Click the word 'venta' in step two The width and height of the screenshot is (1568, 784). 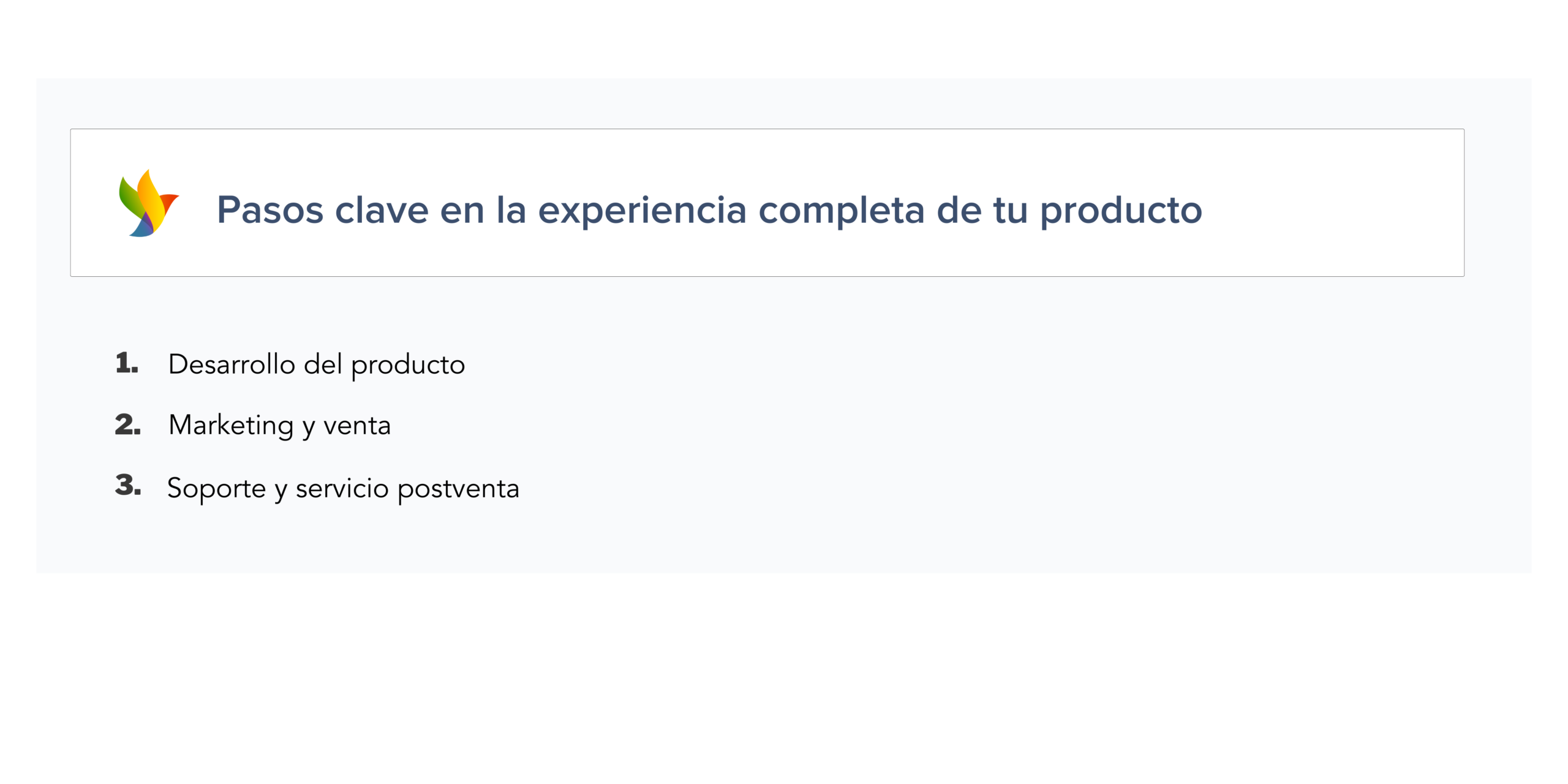(356, 425)
